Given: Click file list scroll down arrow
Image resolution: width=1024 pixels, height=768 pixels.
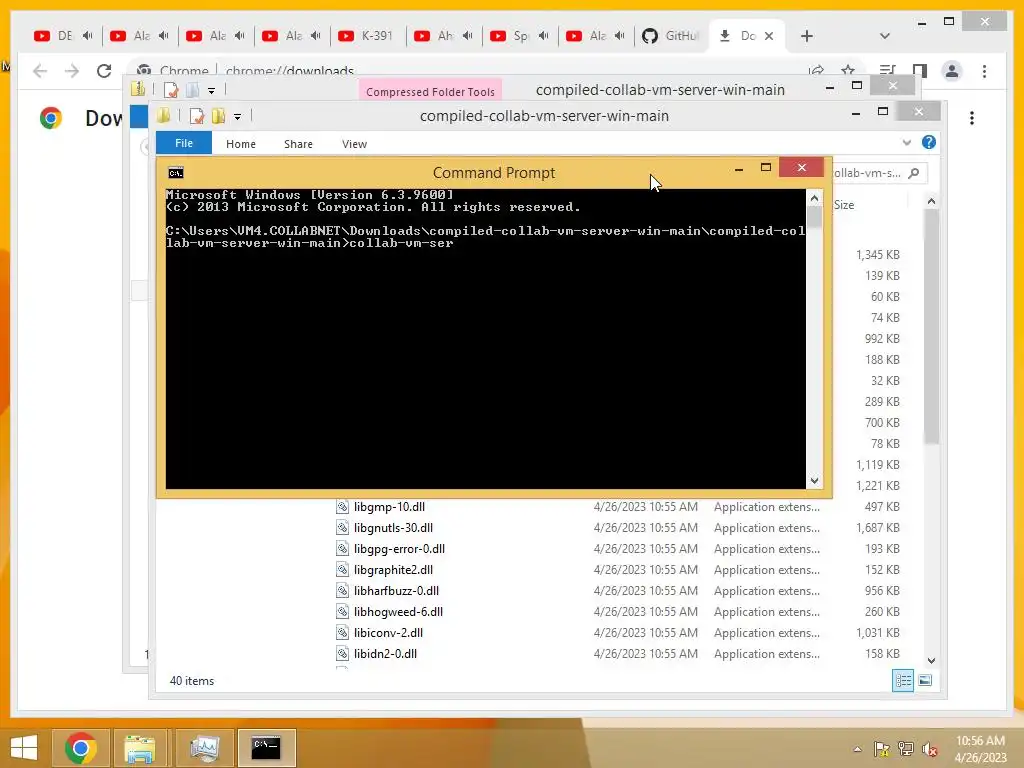Looking at the screenshot, I should tap(931, 660).
